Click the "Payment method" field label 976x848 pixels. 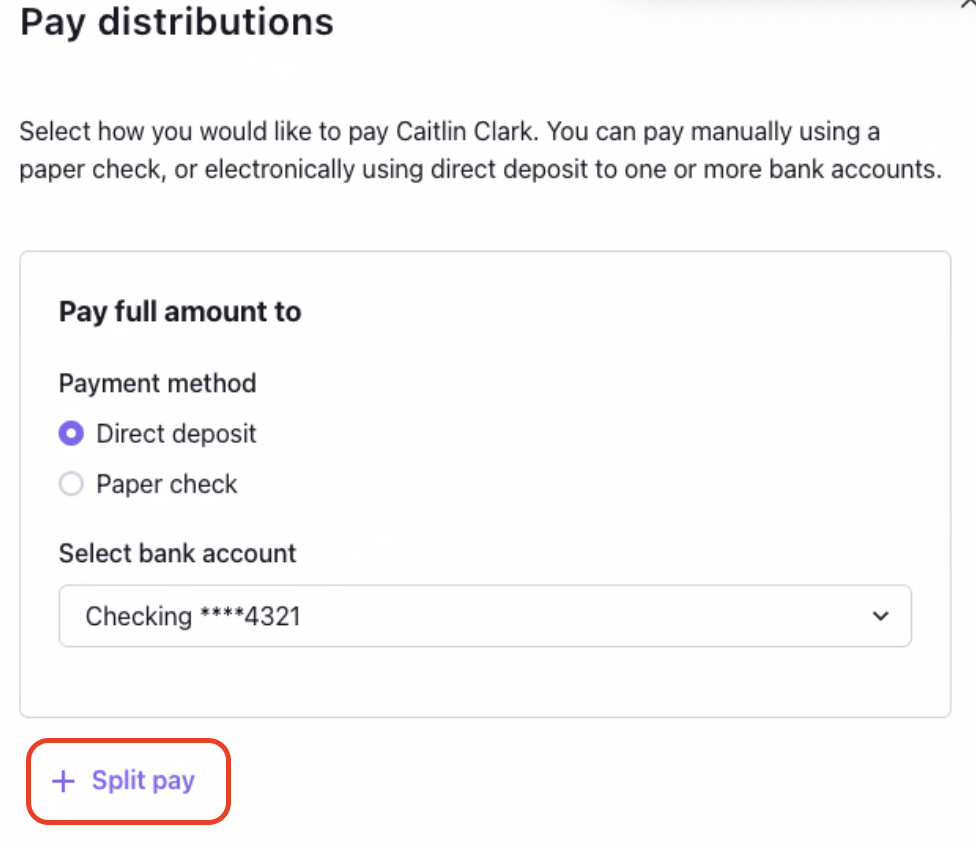click(158, 383)
